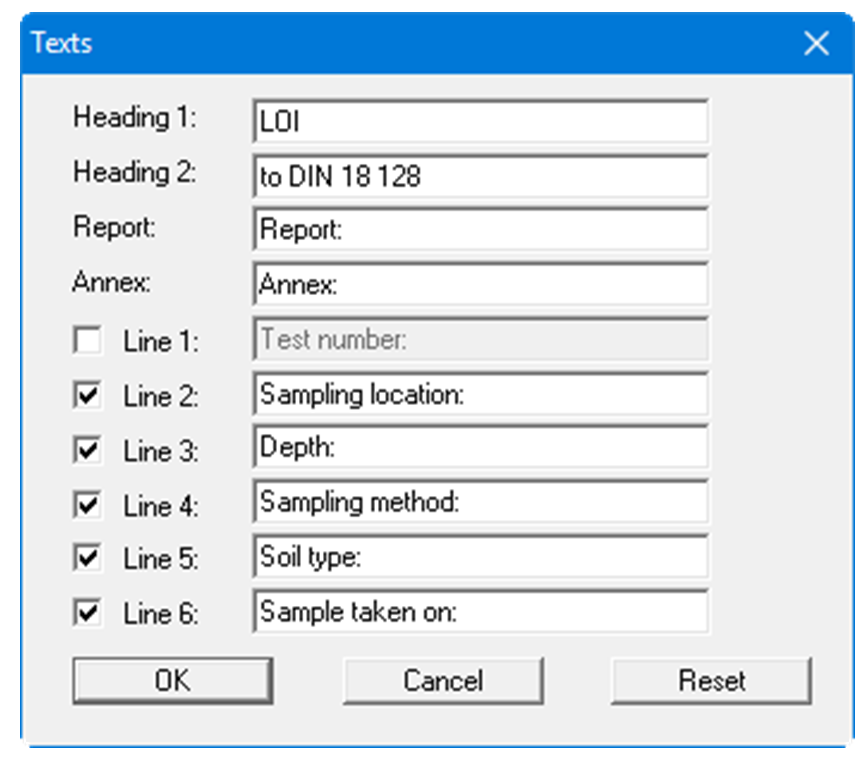The width and height of the screenshot is (868, 763).
Task: Click into the Report text field
Action: (x=480, y=230)
